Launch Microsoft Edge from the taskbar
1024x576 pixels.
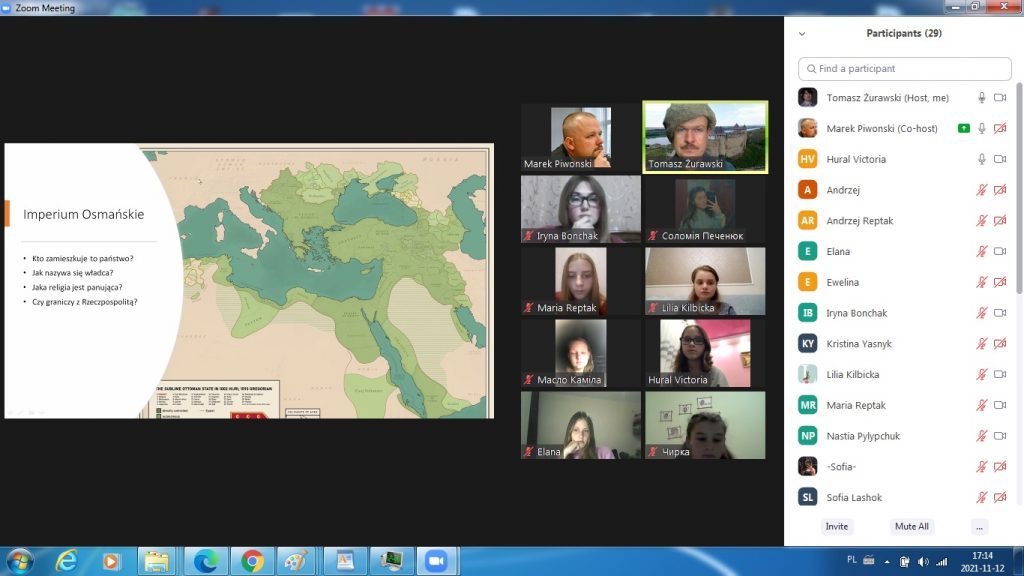[205, 560]
